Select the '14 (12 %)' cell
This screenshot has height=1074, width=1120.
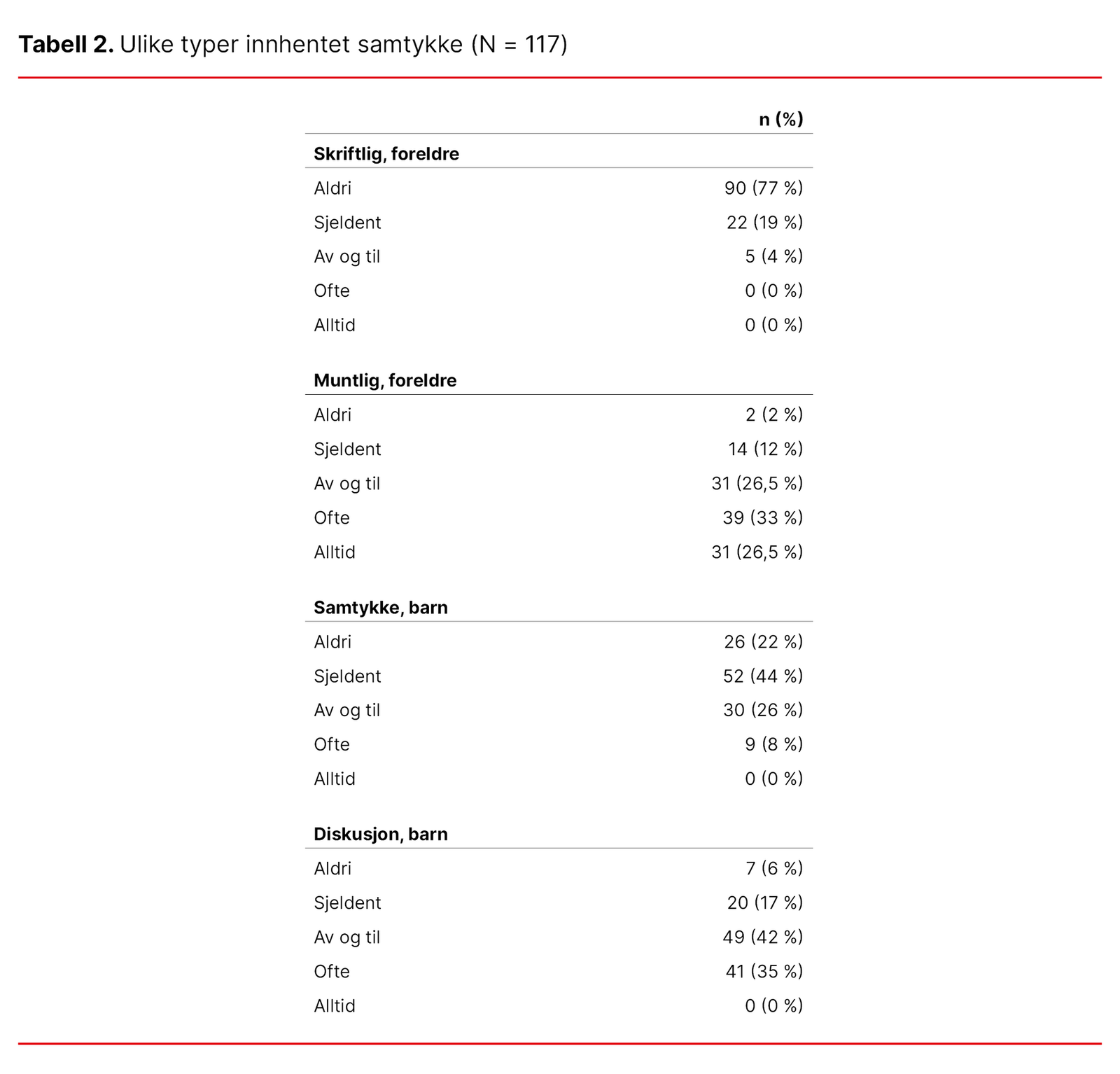point(765,449)
